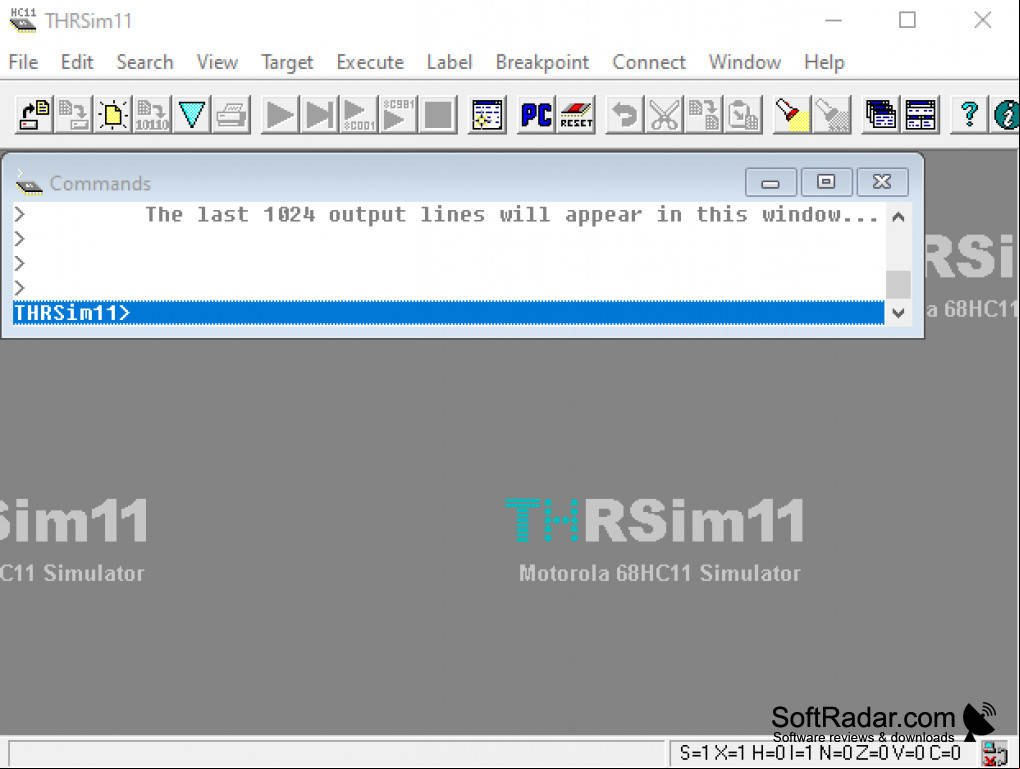Image resolution: width=1020 pixels, height=769 pixels.
Task: Maximize the Commands child window
Action: (827, 182)
